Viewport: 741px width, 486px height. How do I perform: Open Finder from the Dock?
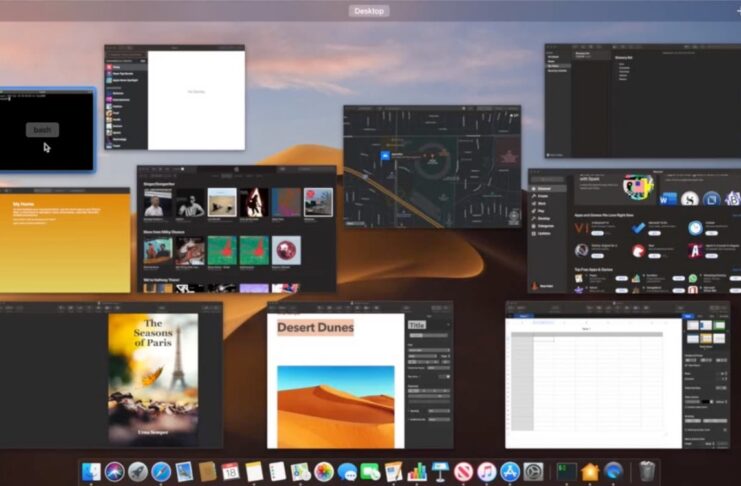(91, 471)
